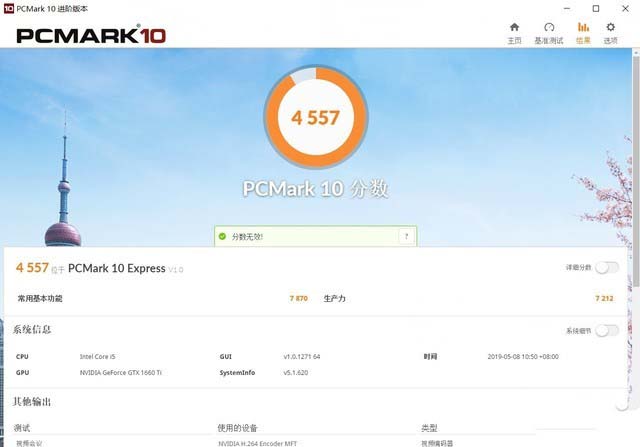Screen dimensions: 640x447
Task: Click the green checkmark score validity icon
Action: 222,236
